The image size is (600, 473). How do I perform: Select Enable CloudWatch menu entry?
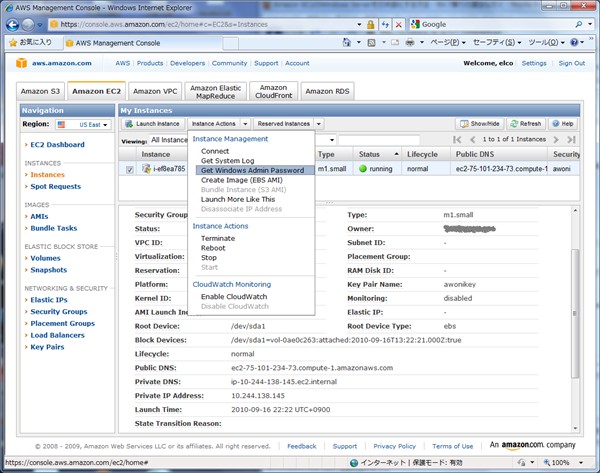234,297
